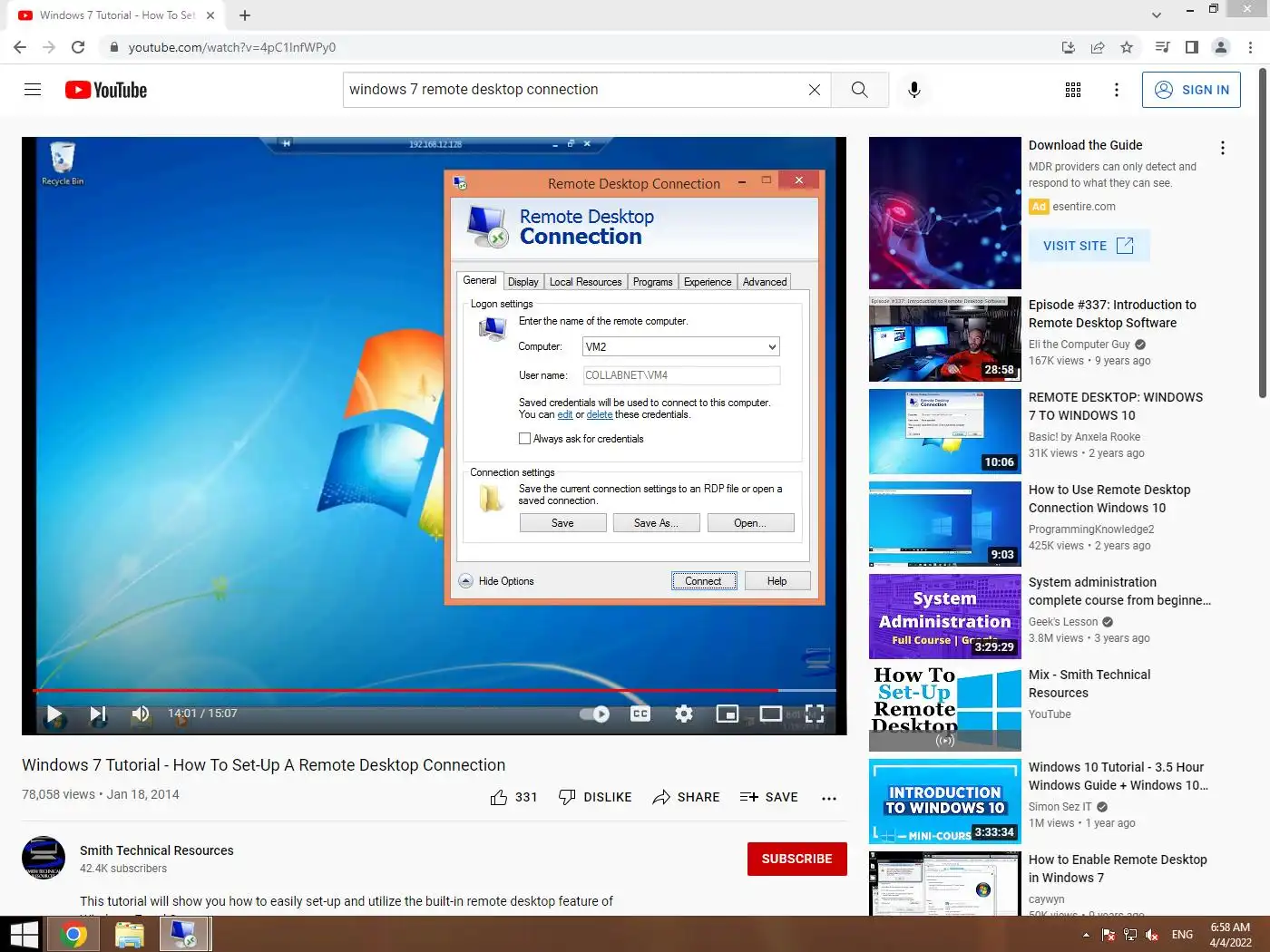Reload the page
1270x952 pixels.
(x=78, y=47)
